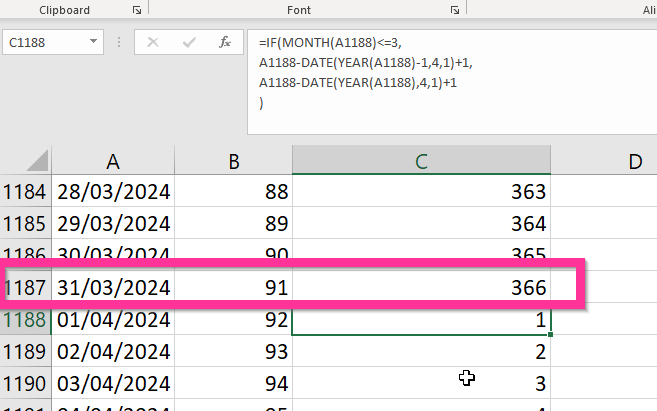
Task: Open the Font settings dialog launcher
Action: (455, 9)
